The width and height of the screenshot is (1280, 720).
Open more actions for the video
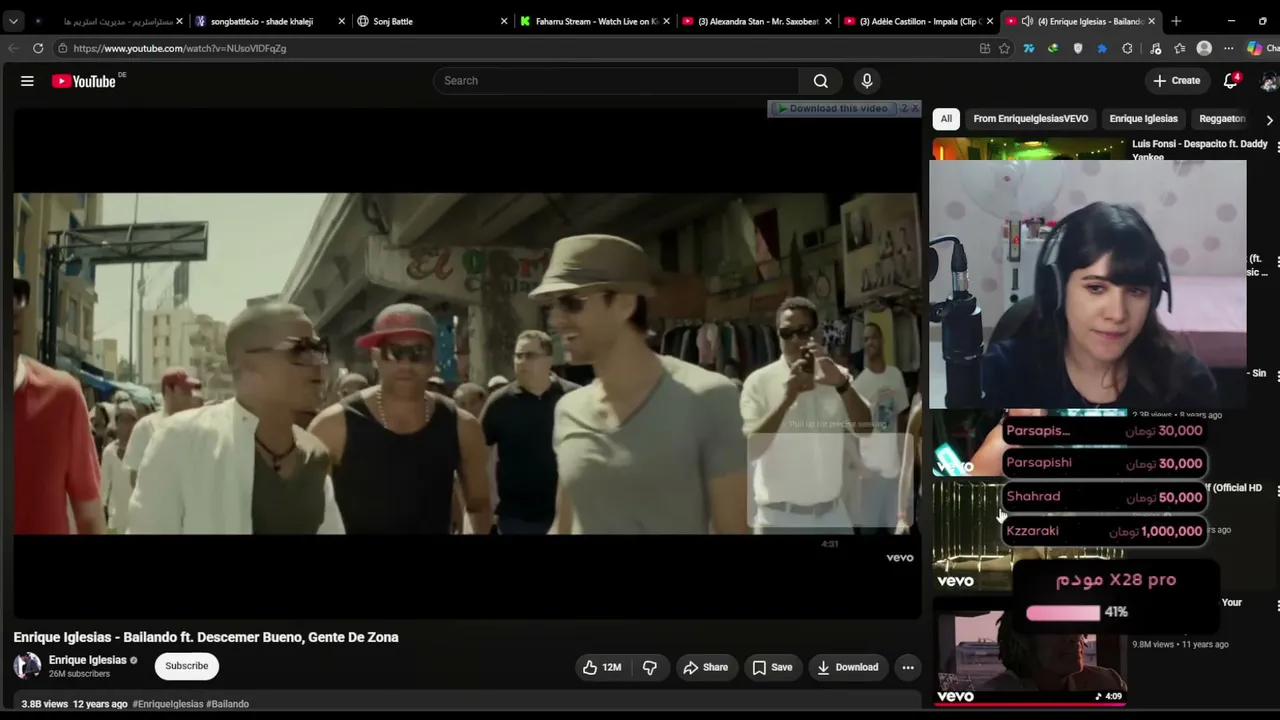[x=908, y=667]
